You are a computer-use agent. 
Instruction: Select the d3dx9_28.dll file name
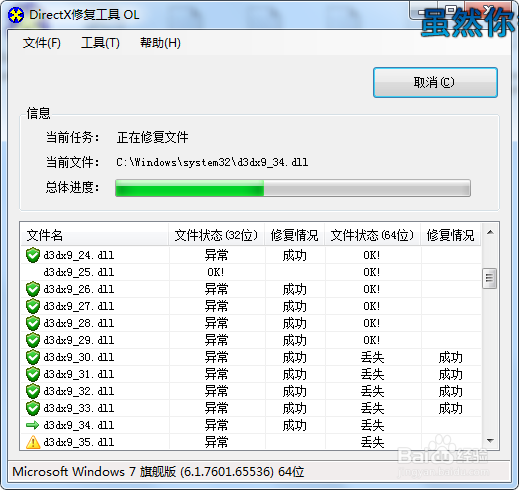(79, 323)
